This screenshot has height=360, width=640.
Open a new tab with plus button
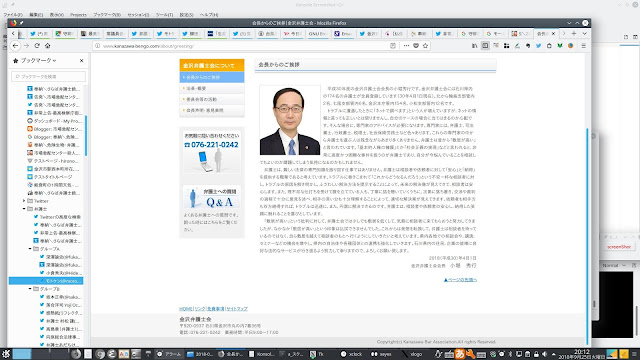(x=574, y=33)
